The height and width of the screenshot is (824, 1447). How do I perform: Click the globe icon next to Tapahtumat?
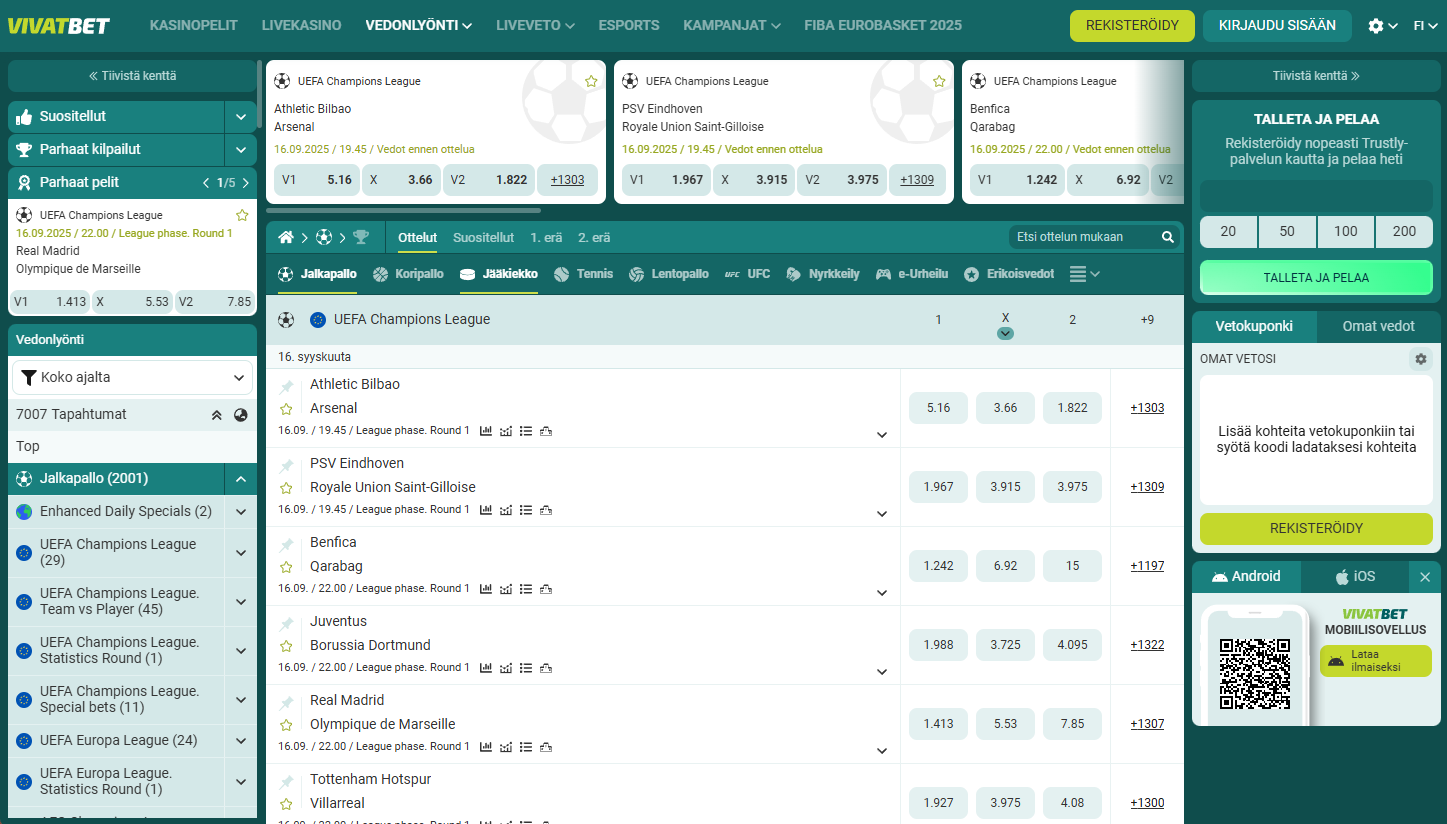(x=240, y=415)
